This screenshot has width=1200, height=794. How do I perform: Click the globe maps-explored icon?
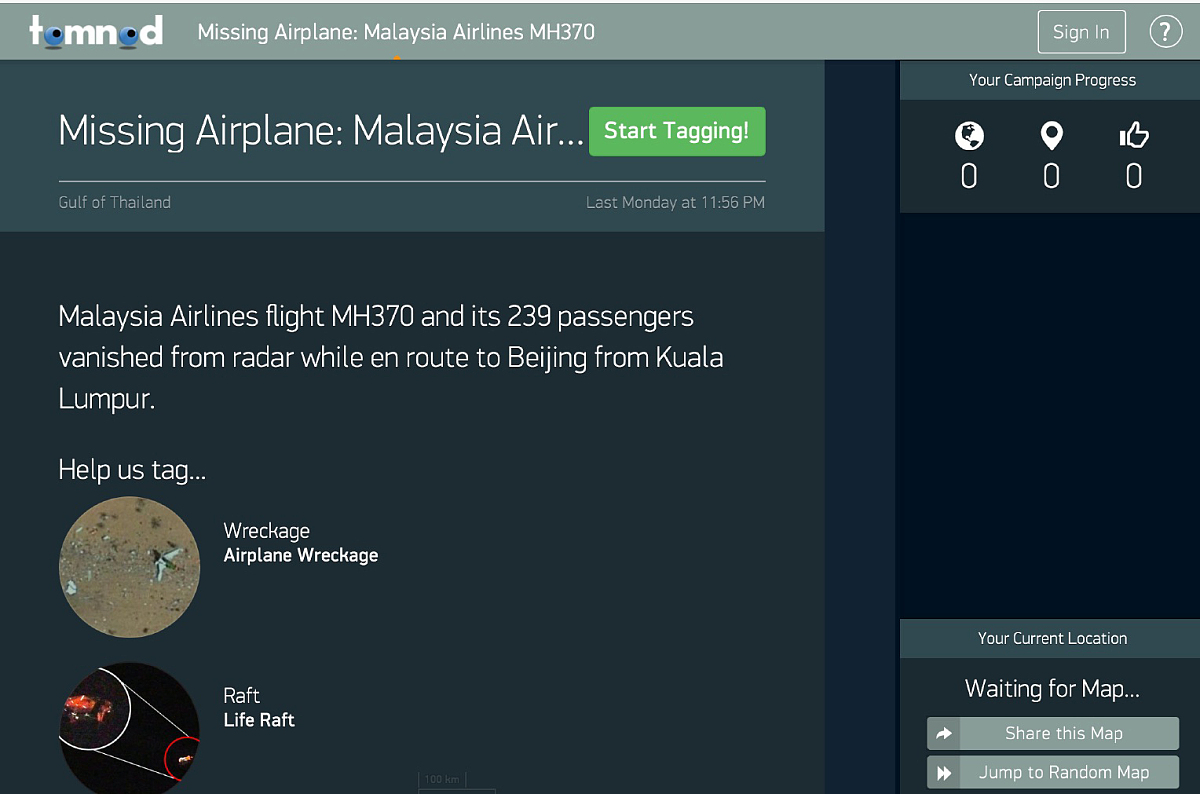[969, 136]
